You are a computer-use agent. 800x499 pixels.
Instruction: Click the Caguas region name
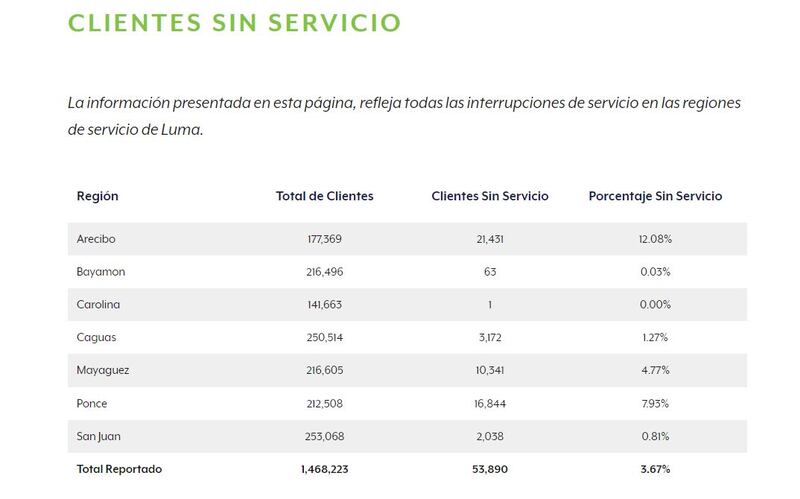click(x=96, y=338)
